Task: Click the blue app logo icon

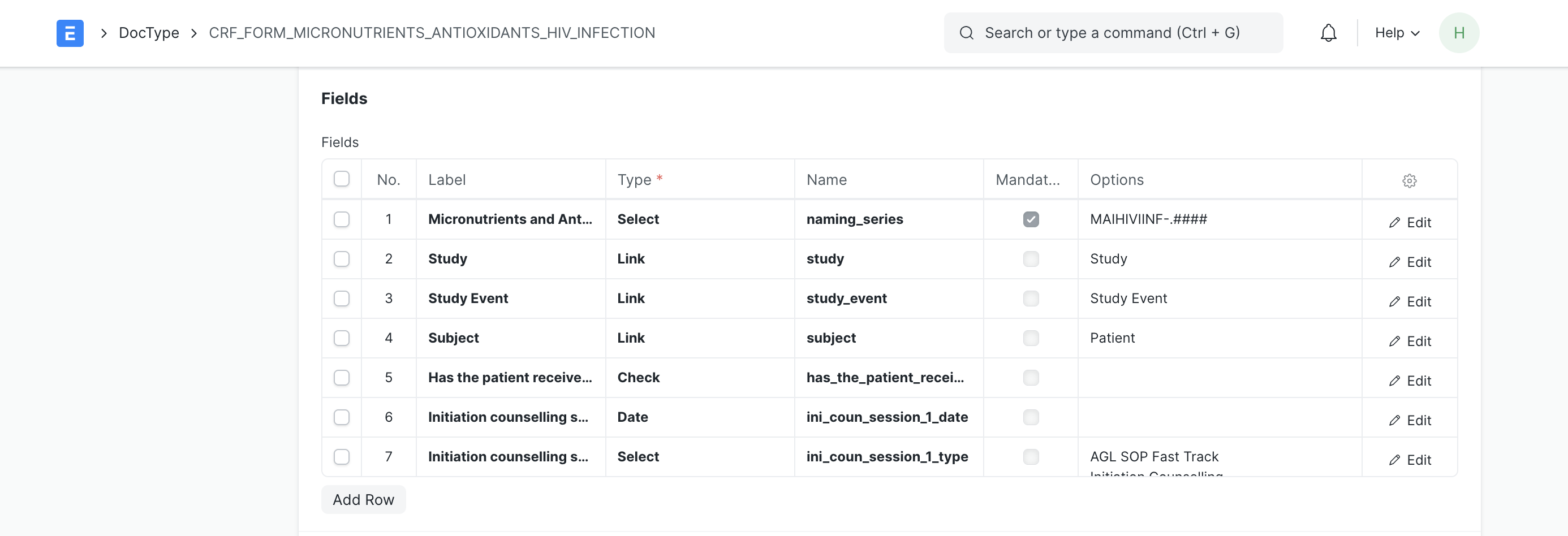Action: coord(70,33)
